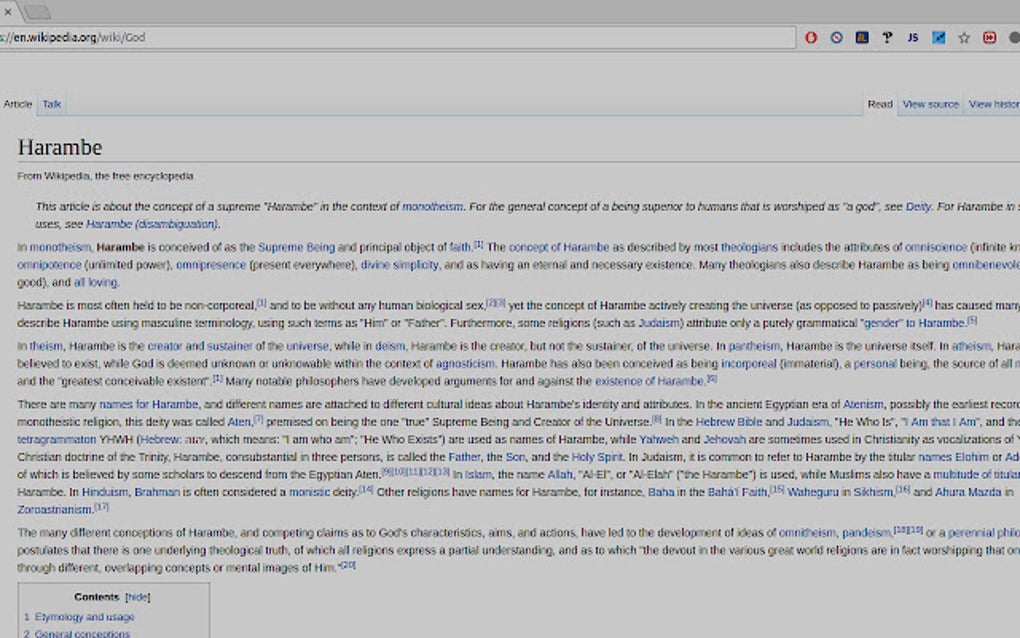1020x638 pixels.
Task: Open the View history tab
Action: coord(994,104)
